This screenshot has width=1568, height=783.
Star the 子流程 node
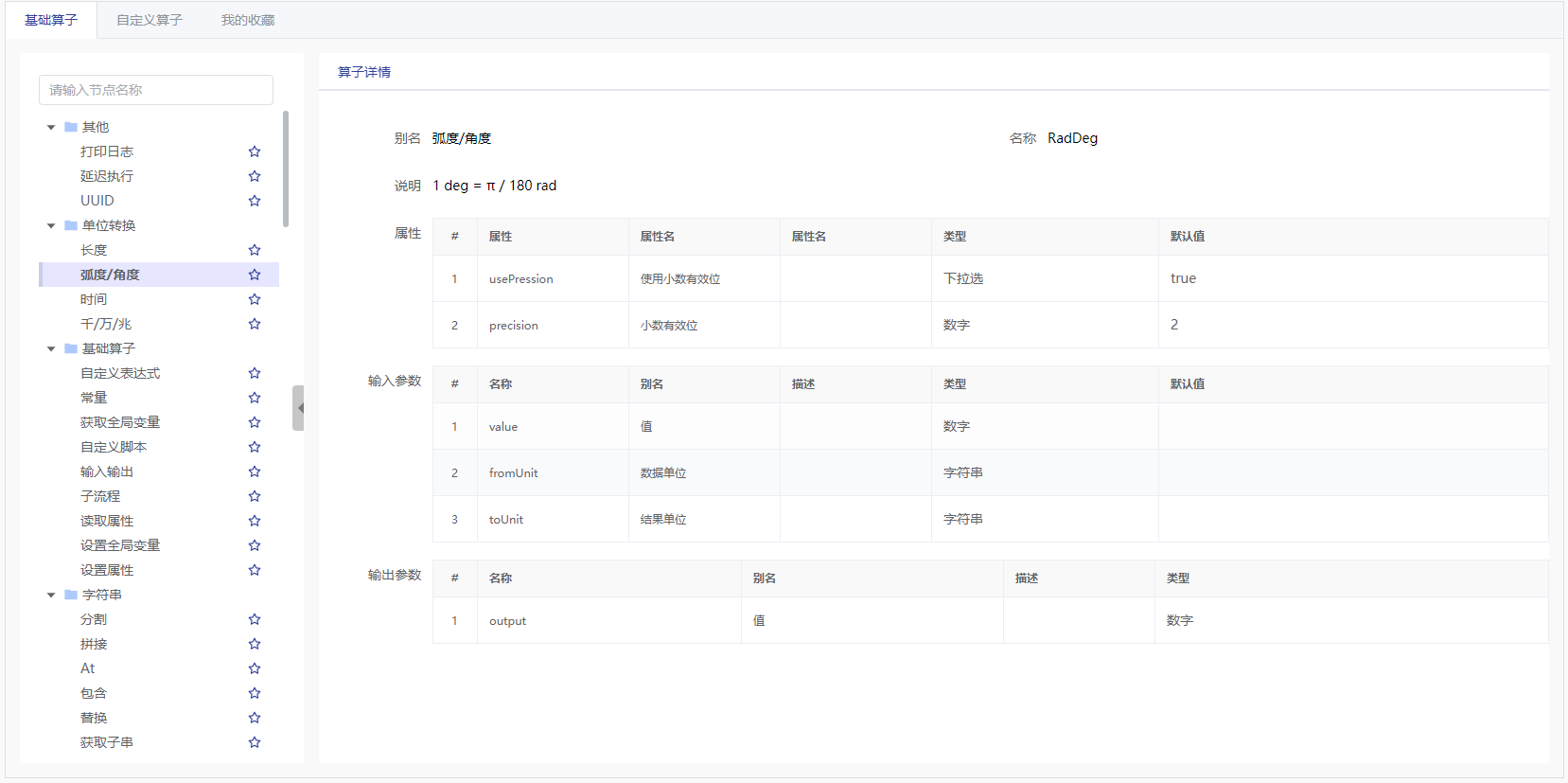pos(255,496)
